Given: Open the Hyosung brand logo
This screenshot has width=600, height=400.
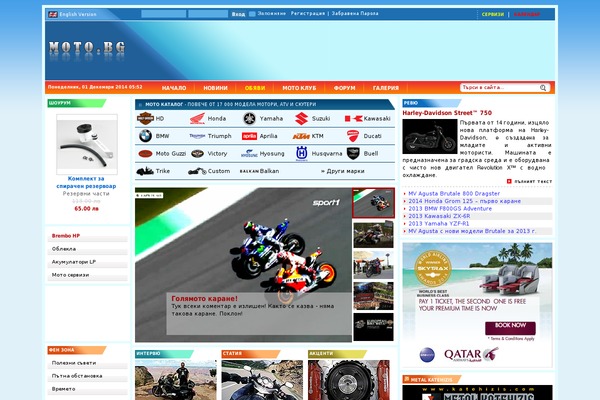Looking at the screenshot, I should (249, 153).
